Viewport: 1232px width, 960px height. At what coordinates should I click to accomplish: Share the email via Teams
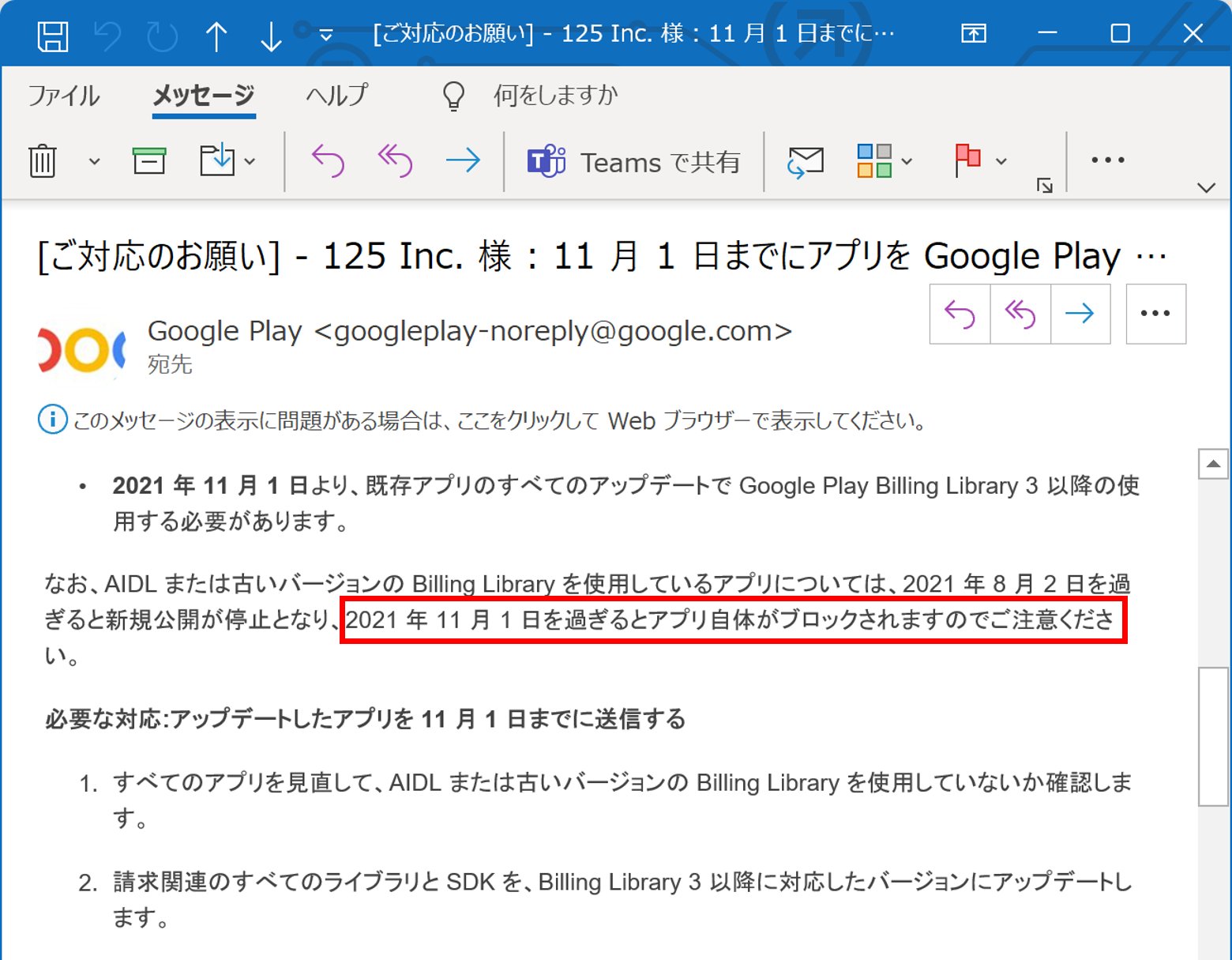point(631,162)
